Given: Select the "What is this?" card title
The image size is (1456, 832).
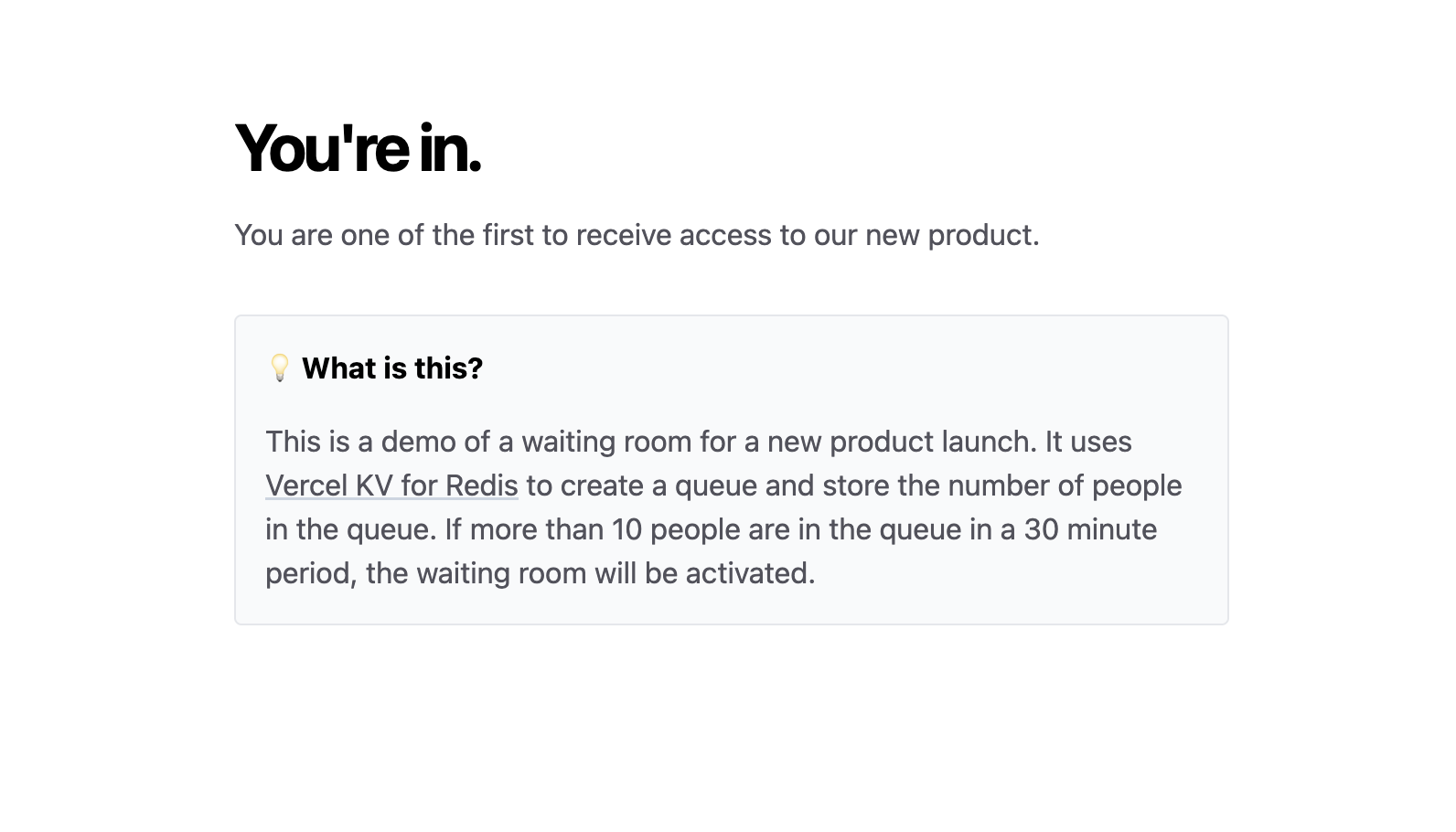Looking at the screenshot, I should 393,368.
